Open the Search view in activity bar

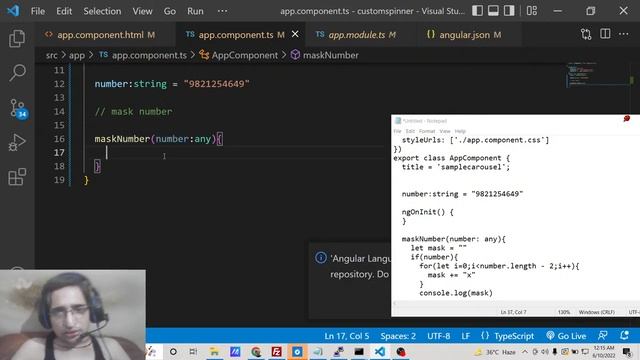17,73
